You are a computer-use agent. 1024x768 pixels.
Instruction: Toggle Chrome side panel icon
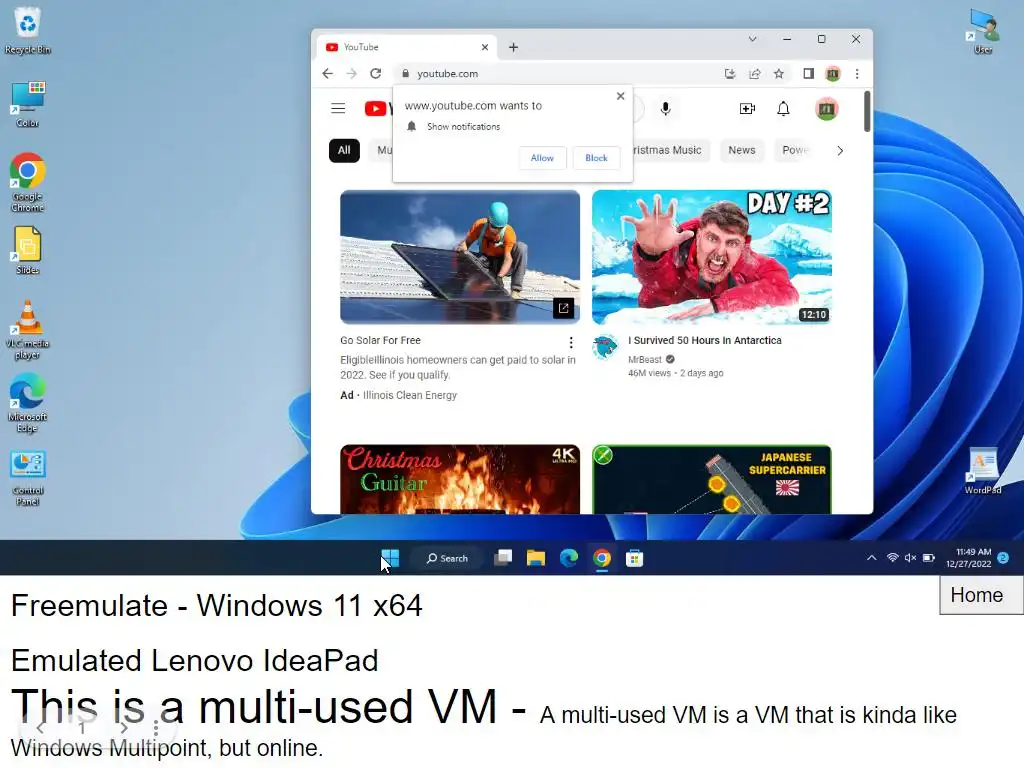tap(808, 74)
